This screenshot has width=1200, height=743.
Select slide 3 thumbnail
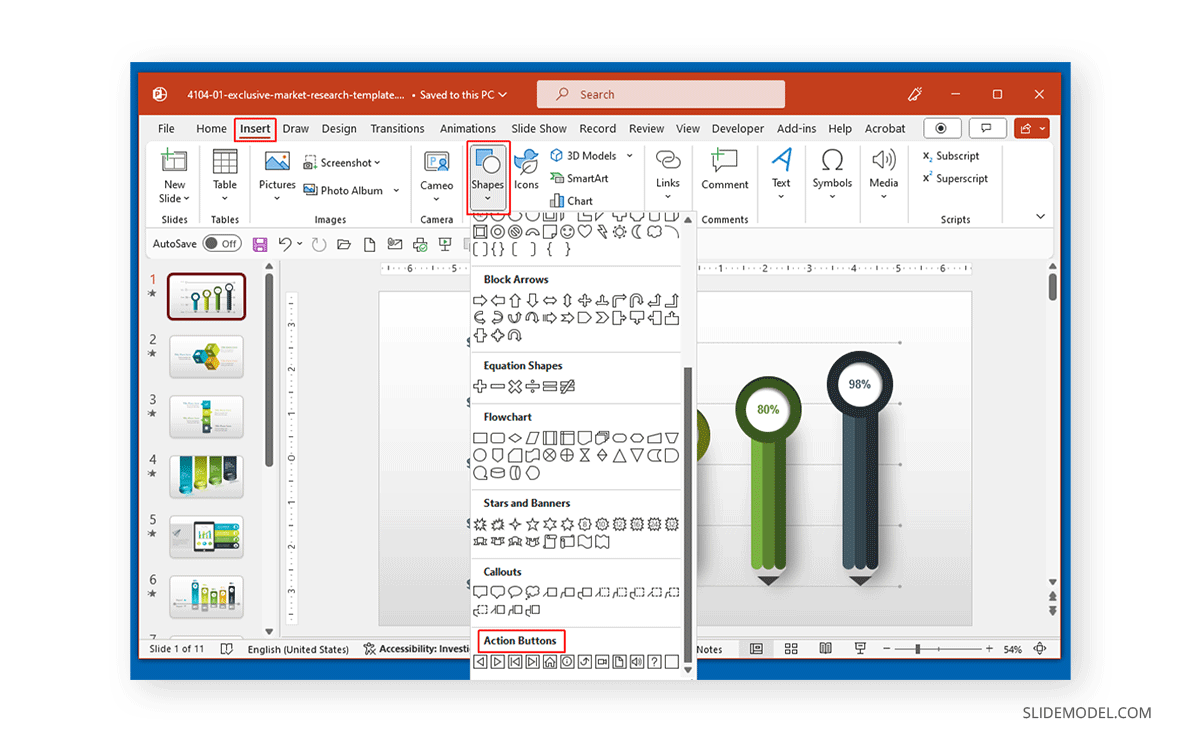pyautogui.click(x=206, y=416)
